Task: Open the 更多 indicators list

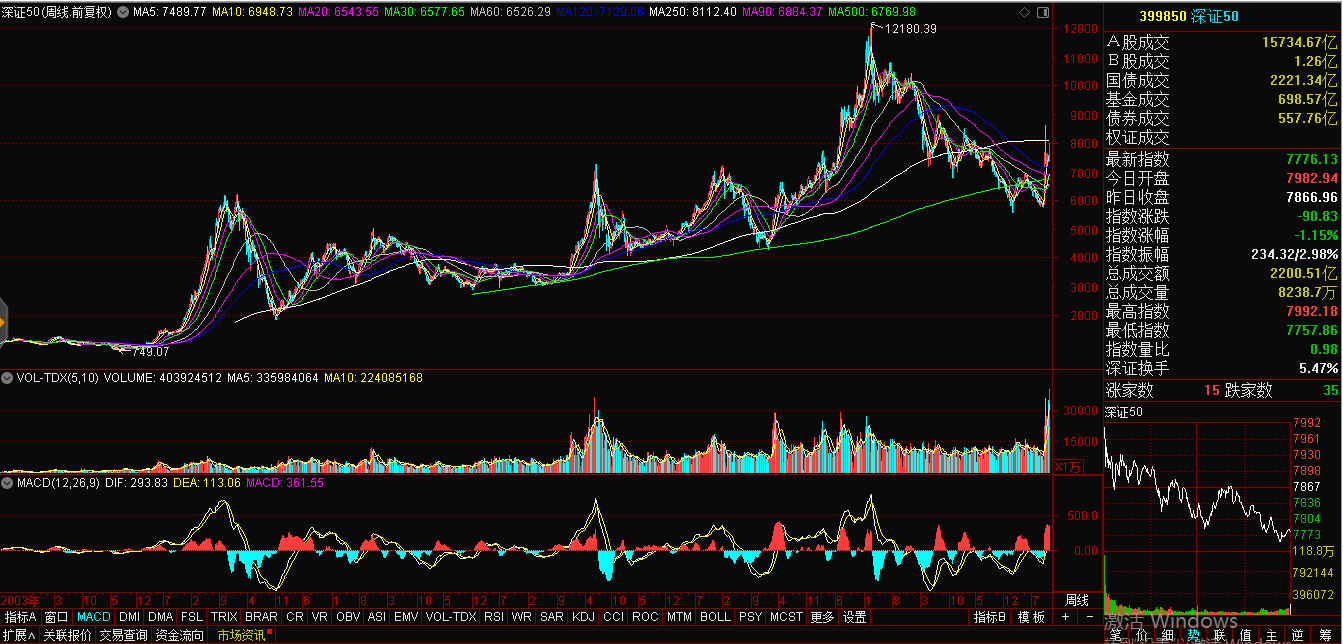Action: click(822, 617)
